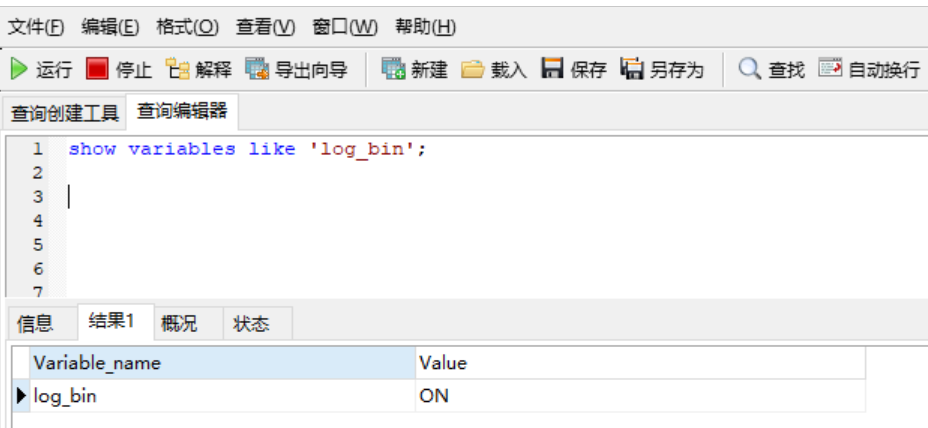Switch to the Profile (概况) tab
Viewport: 928px width, 428px height.
point(179,323)
